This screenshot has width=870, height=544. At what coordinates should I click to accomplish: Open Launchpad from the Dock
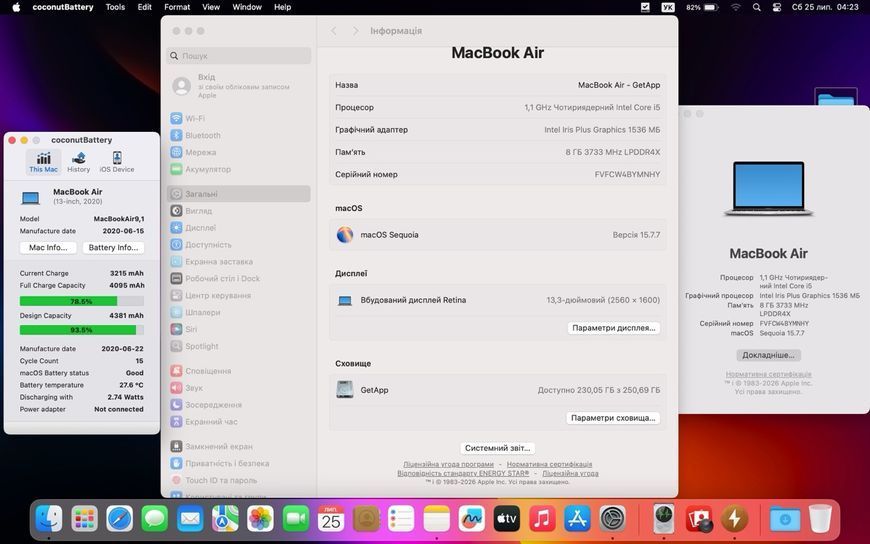click(x=84, y=520)
